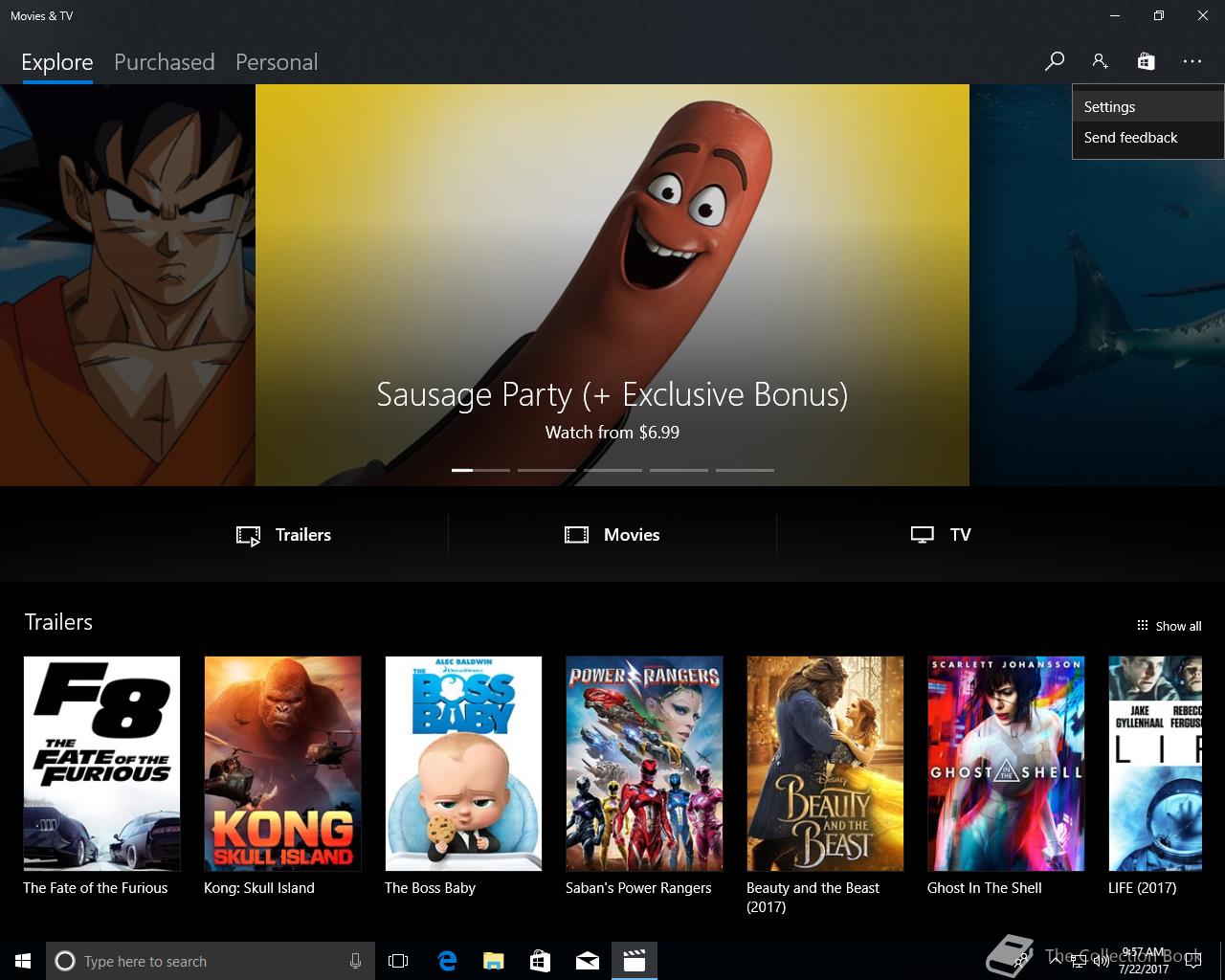Switch to the Explore tab
This screenshot has width=1225, height=980.
(x=57, y=62)
